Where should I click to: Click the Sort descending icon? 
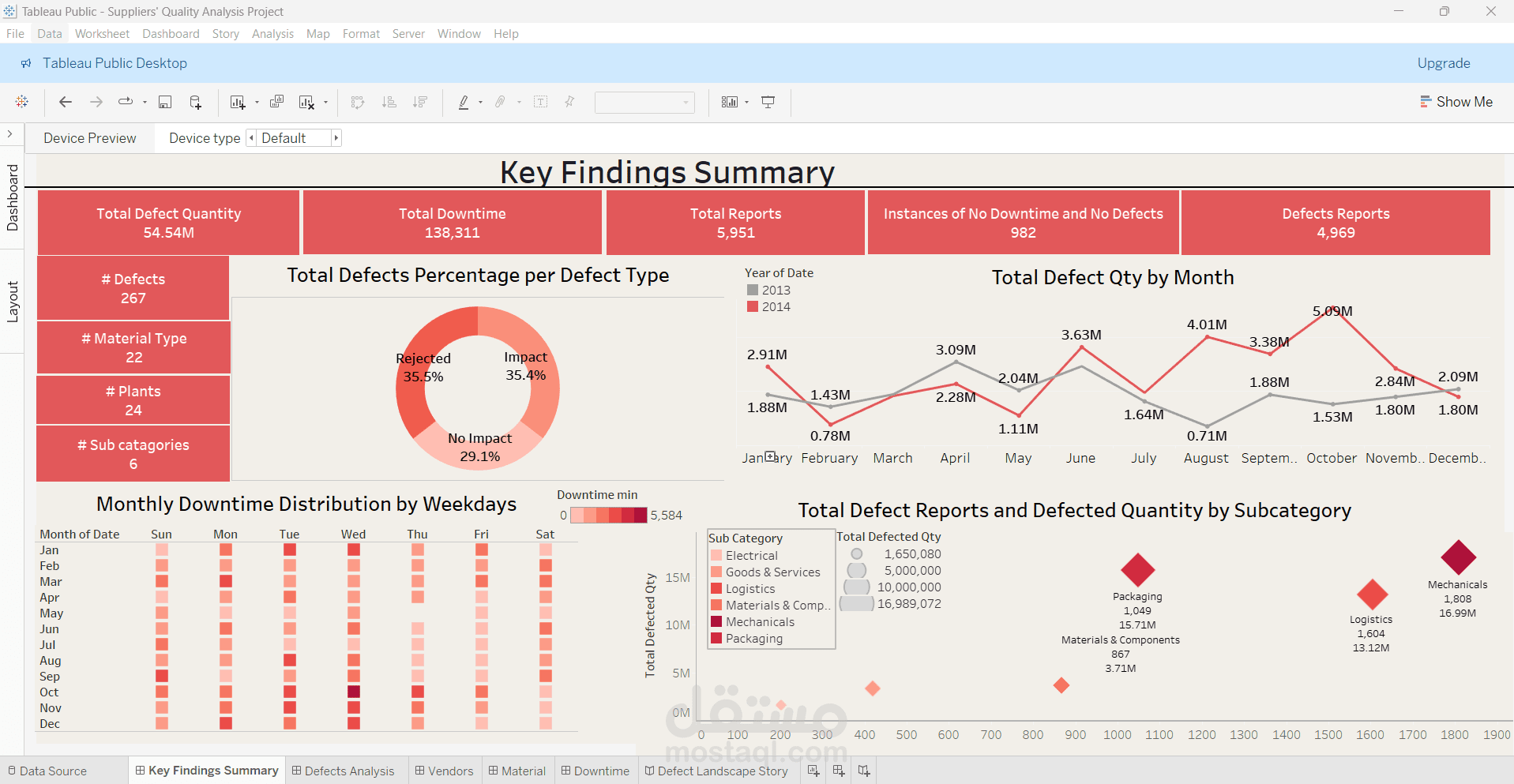pos(420,102)
